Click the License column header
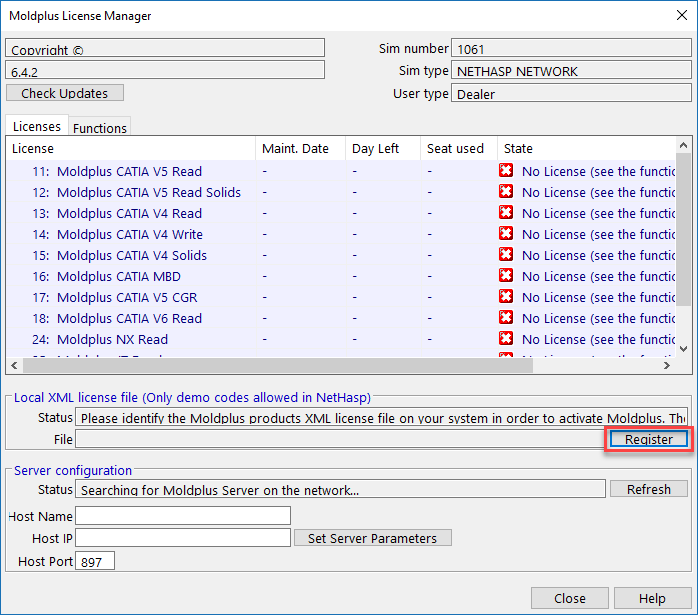The height and width of the screenshot is (615, 698). pyautogui.click(x=130, y=148)
